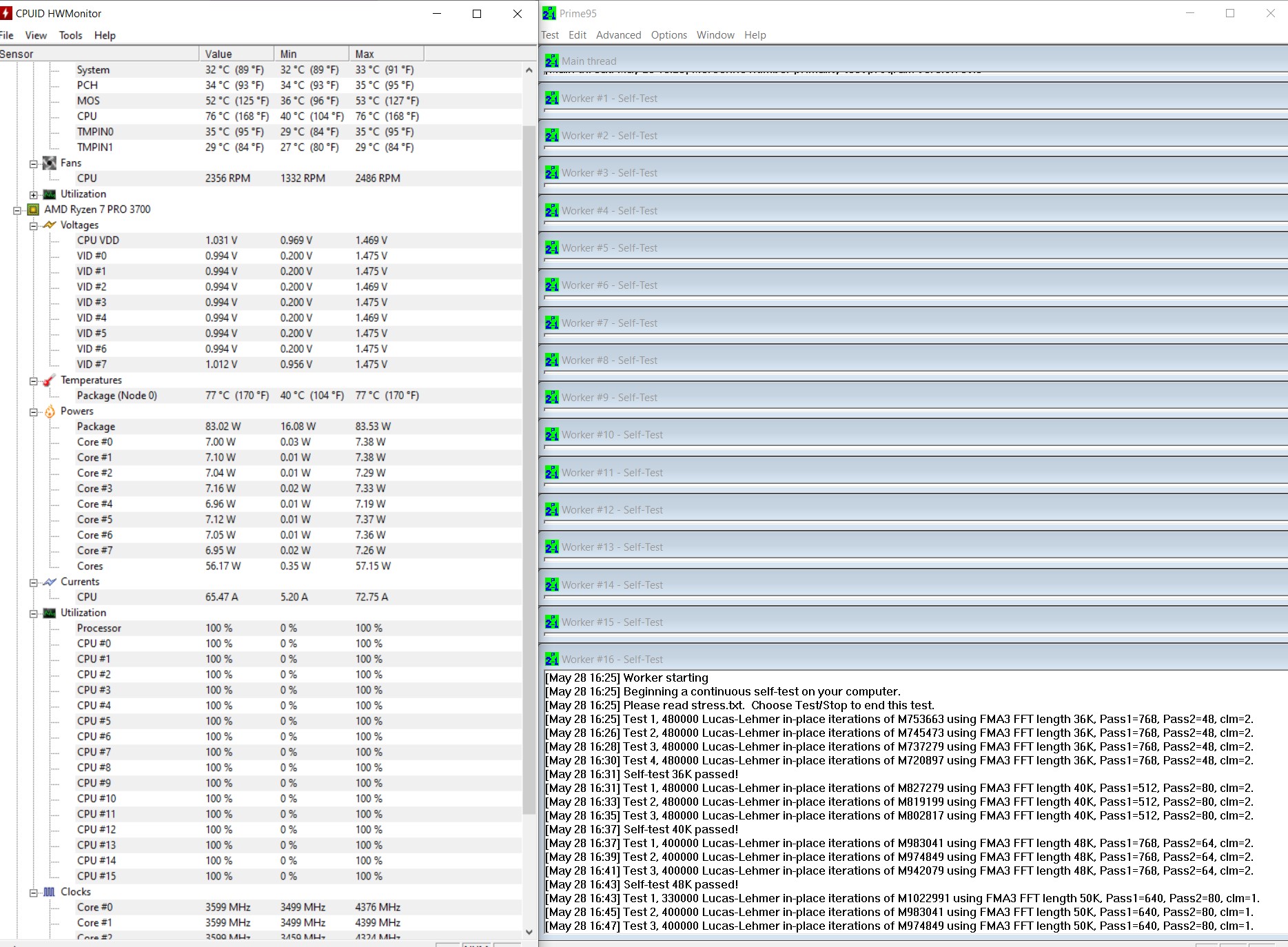
Task: Select the VID #7 voltage row
Action: [x=261, y=365]
